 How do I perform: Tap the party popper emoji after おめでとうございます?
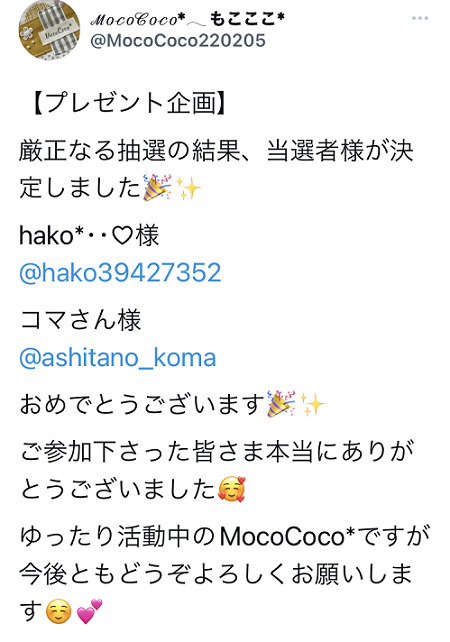coord(281,404)
